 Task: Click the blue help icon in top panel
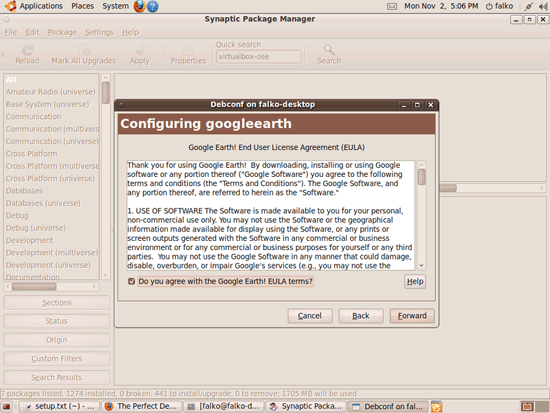pos(152,6)
